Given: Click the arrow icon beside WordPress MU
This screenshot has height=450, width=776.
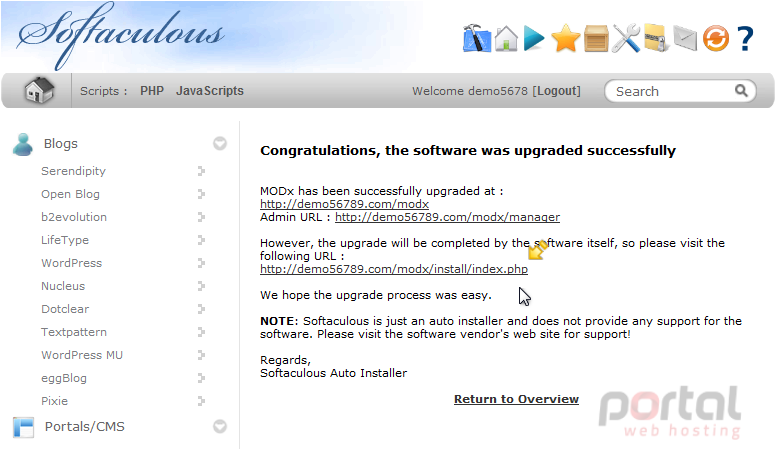Looking at the screenshot, I should 201,355.
